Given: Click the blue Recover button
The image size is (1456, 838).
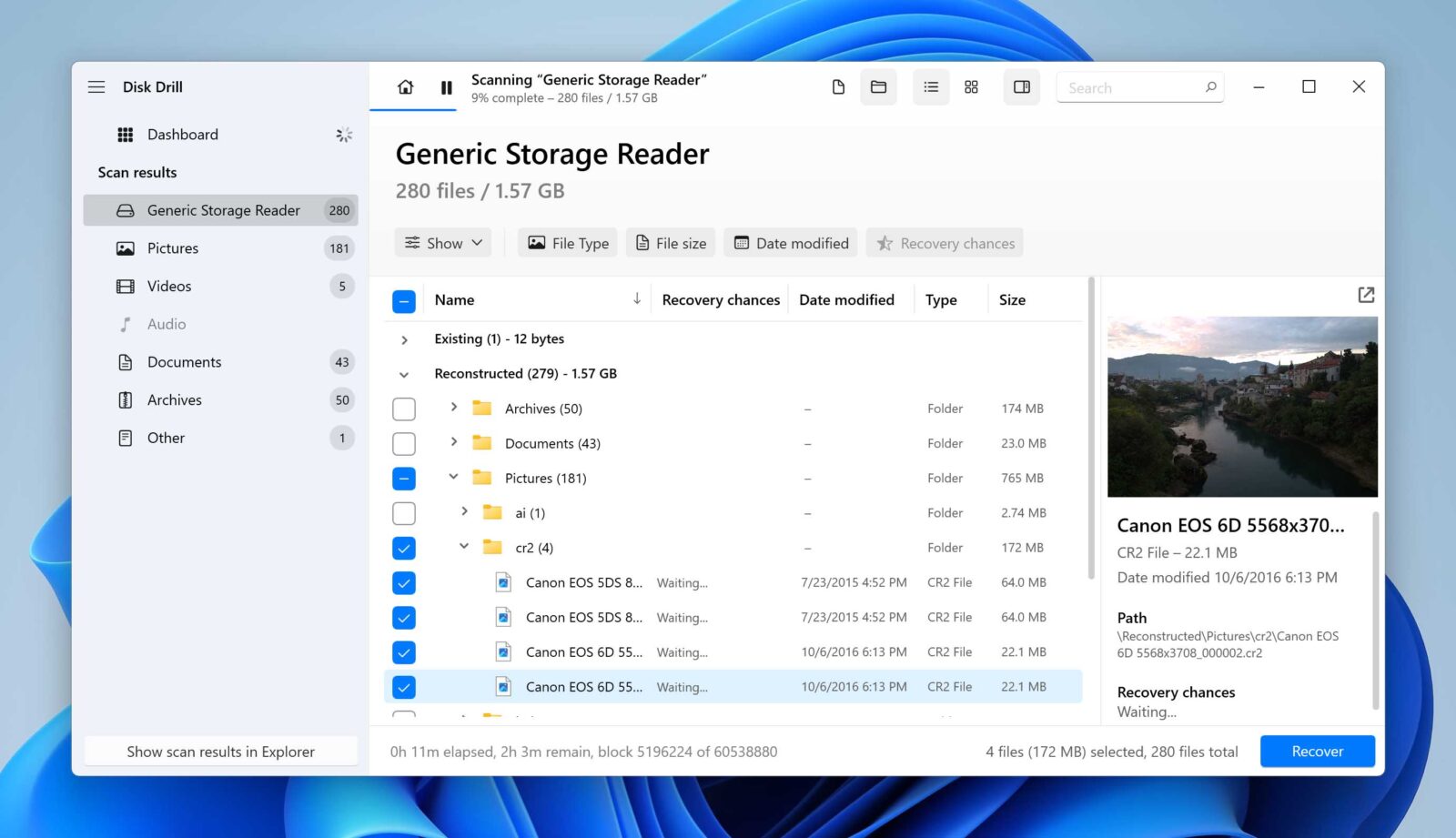Looking at the screenshot, I should (x=1317, y=752).
